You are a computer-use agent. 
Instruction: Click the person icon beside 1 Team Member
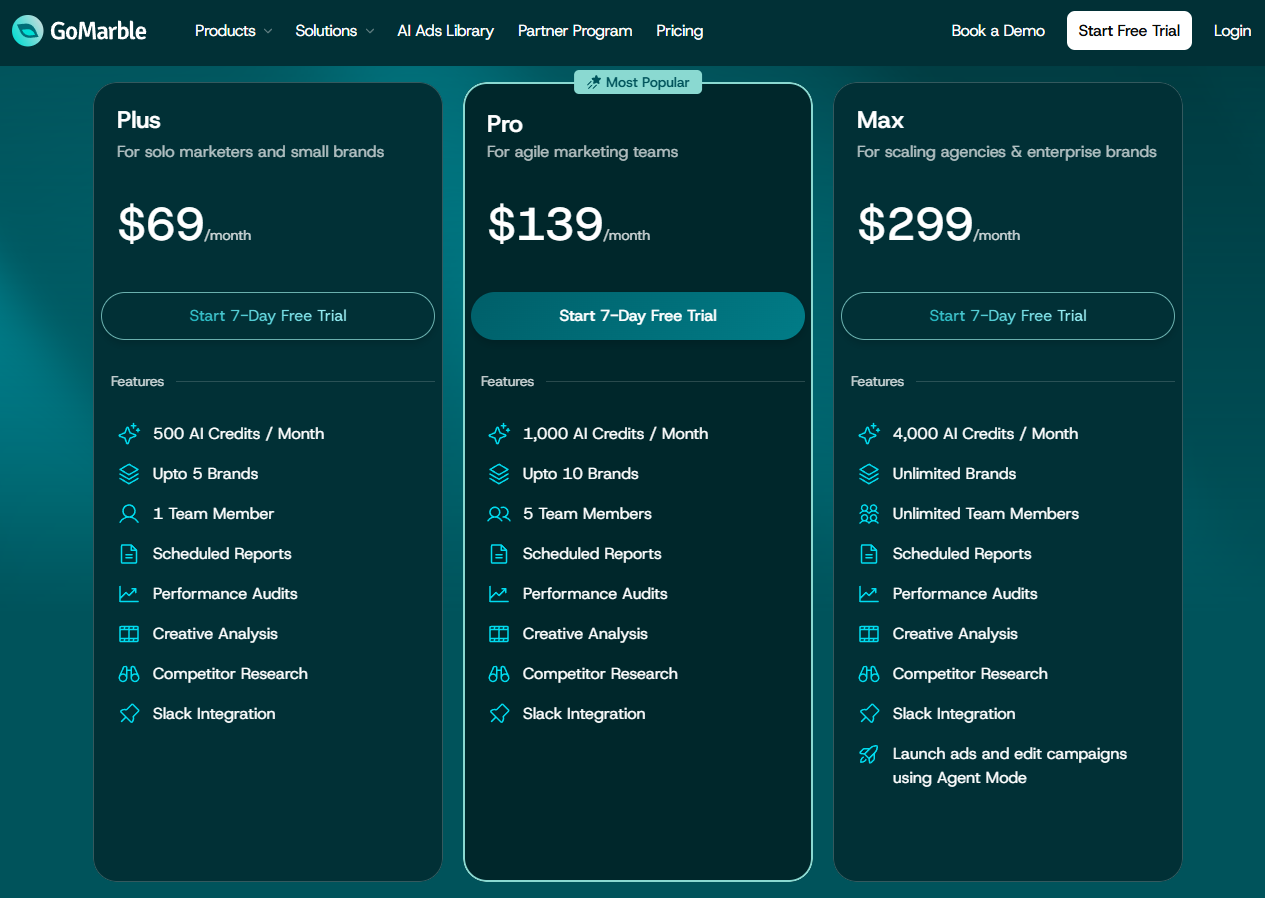click(129, 514)
